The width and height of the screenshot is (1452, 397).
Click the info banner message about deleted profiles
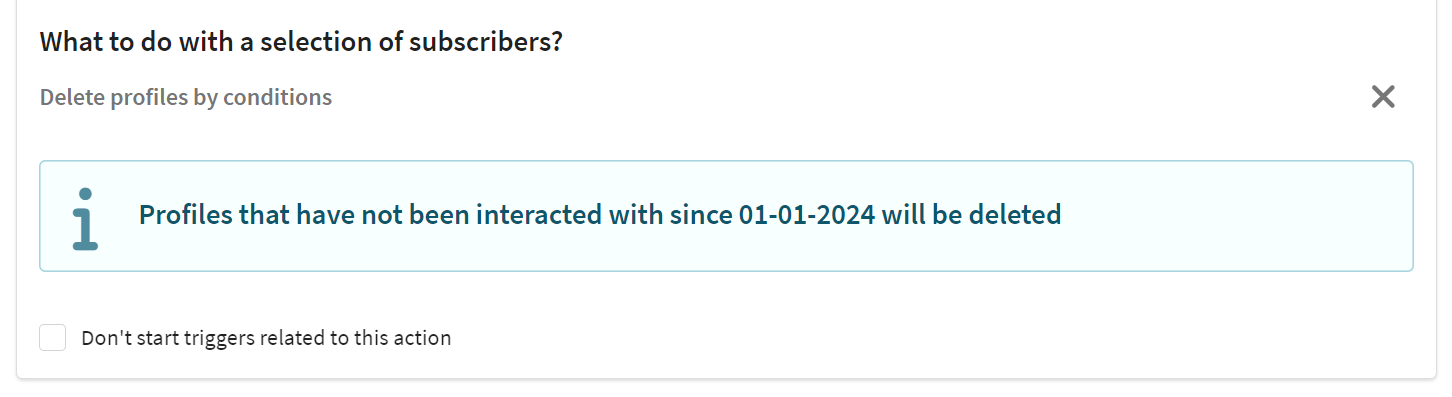point(600,214)
